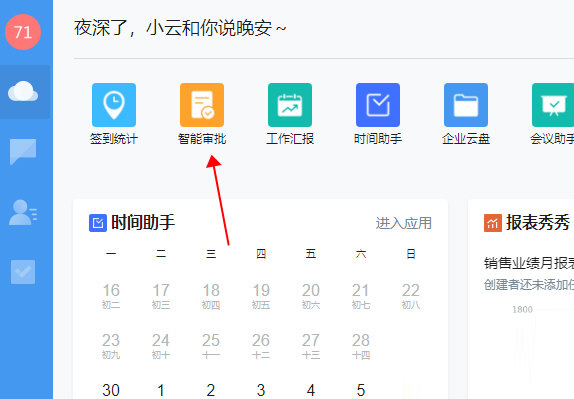Select calendar date 28 十四
574x399 pixels.
click(x=361, y=346)
